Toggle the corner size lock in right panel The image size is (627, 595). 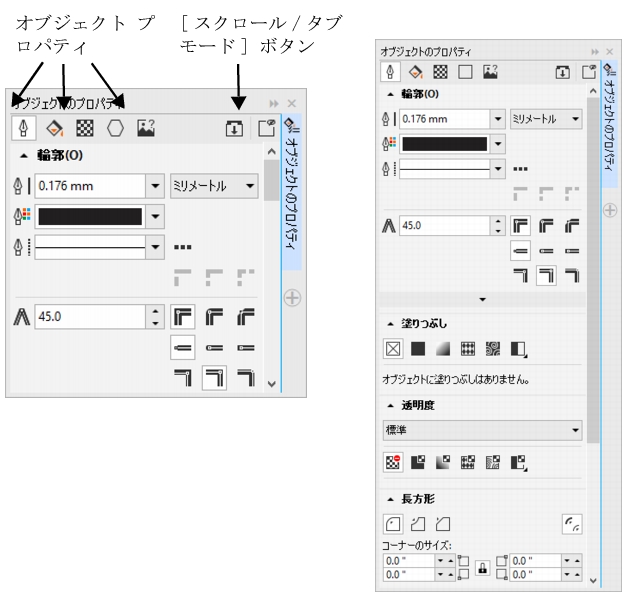pyautogui.click(x=483, y=567)
